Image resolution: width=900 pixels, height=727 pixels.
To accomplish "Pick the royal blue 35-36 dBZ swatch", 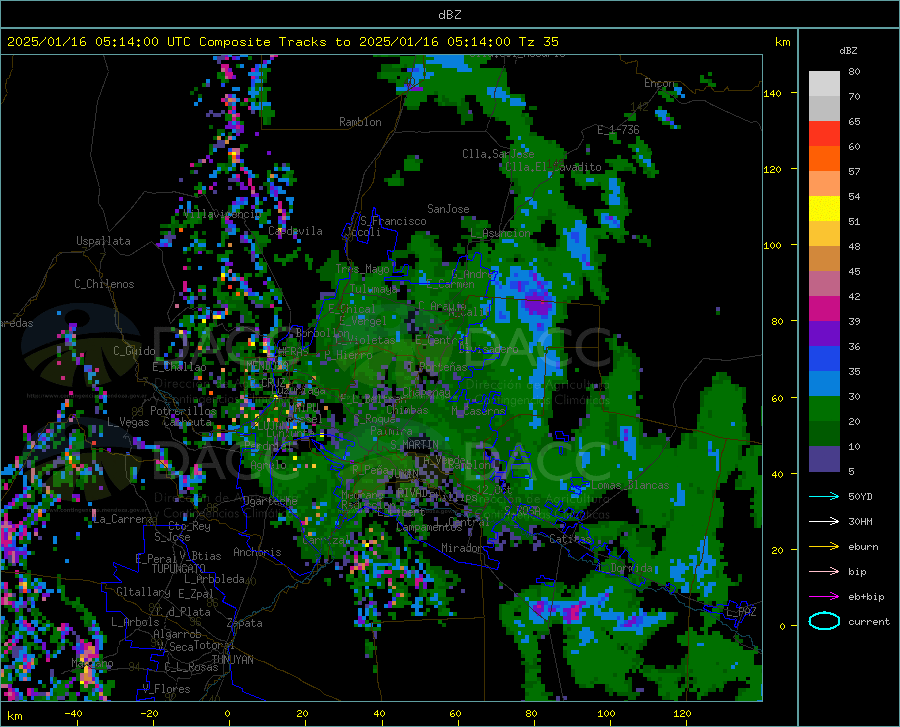I will 824,359.
